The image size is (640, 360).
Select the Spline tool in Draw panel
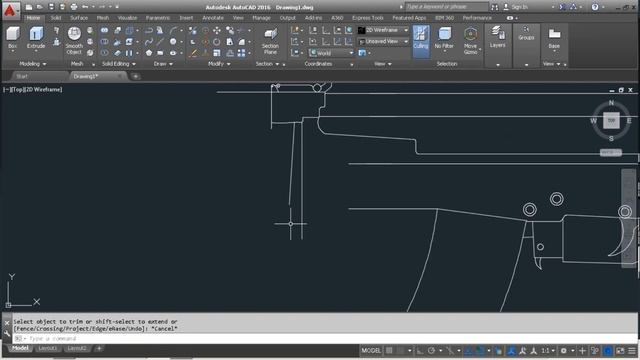tap(149, 42)
